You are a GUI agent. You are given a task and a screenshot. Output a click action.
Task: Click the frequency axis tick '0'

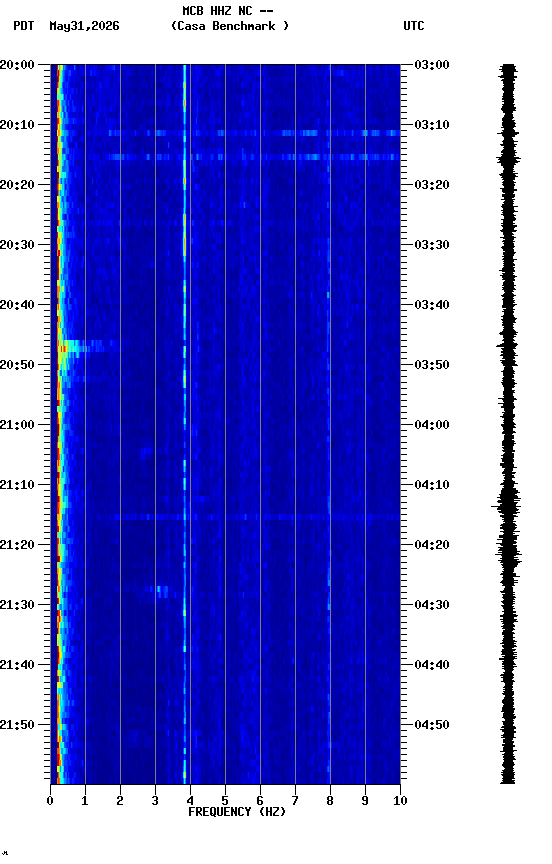[x=50, y=801]
